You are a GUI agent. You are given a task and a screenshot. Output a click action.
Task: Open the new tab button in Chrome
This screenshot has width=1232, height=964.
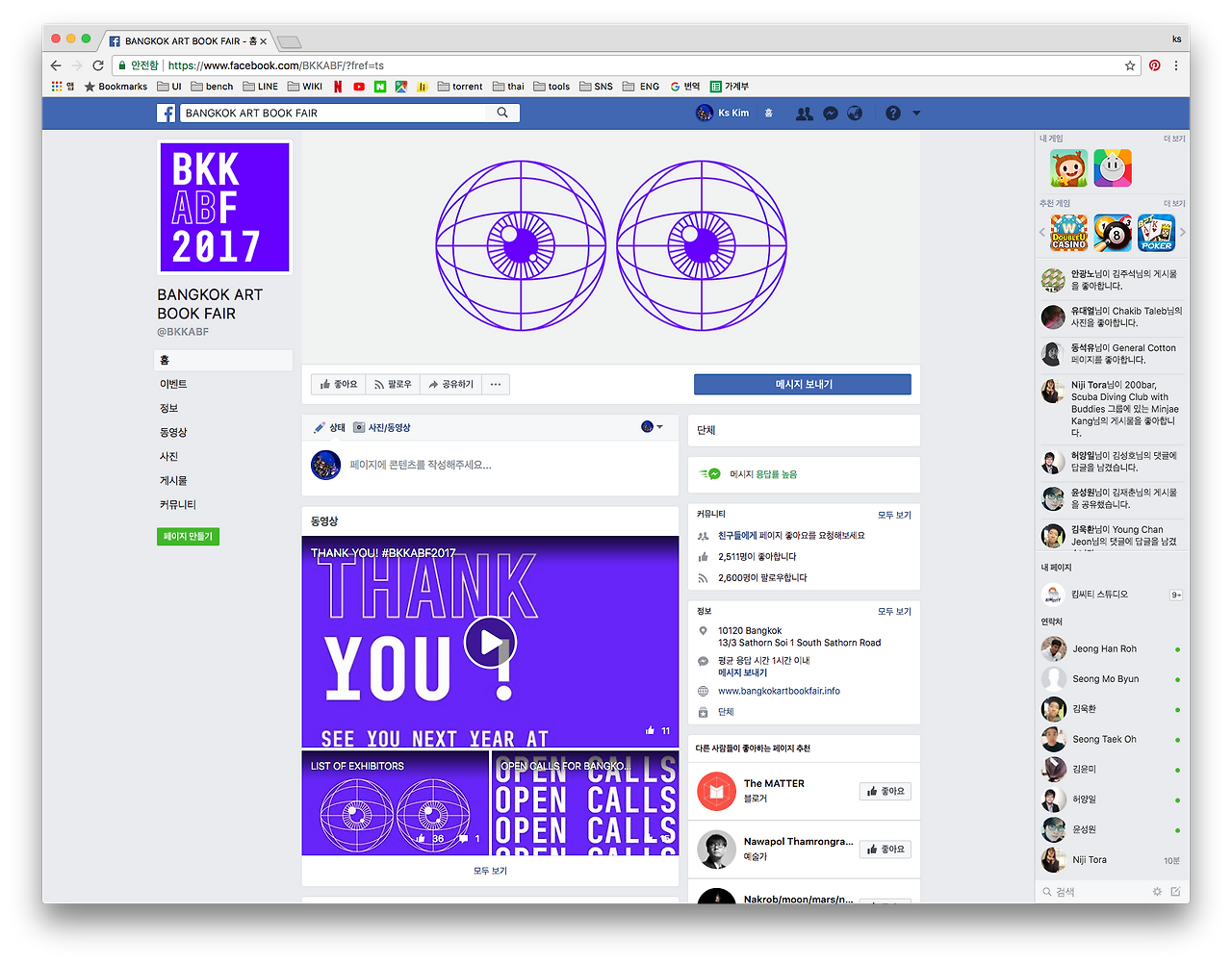click(289, 41)
